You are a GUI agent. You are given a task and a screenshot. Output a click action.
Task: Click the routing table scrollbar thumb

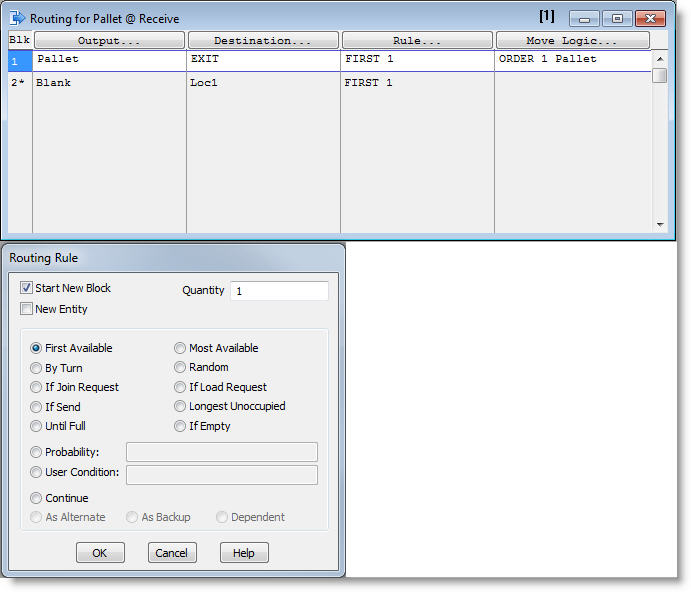660,75
